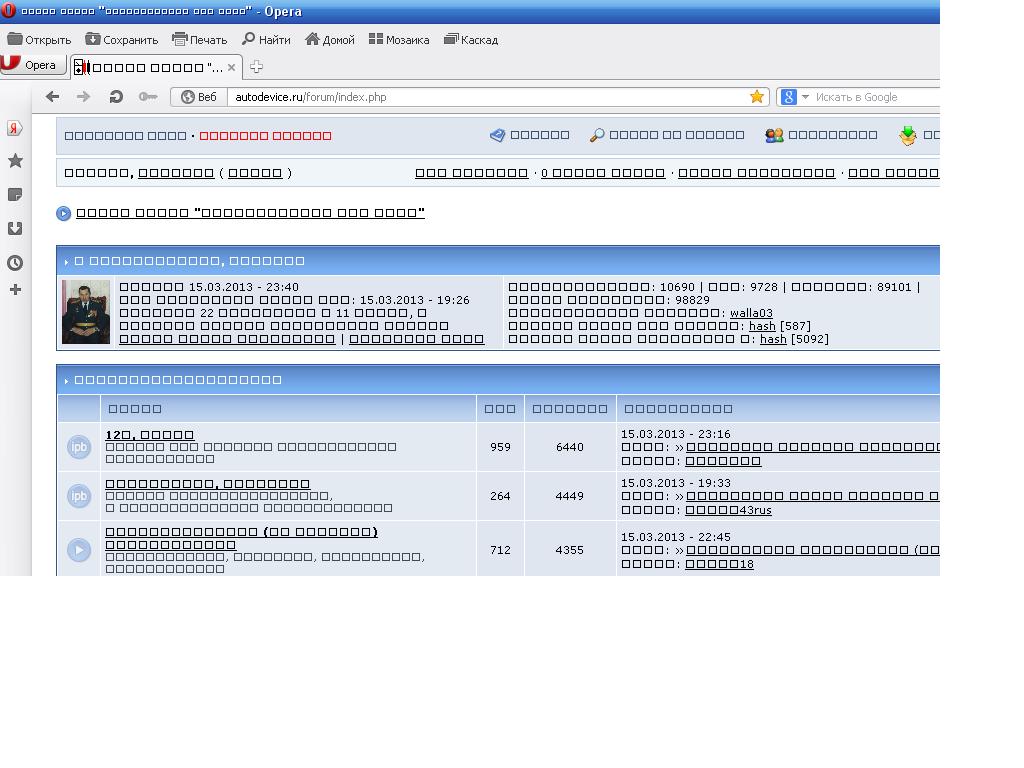Open a new tab with plus button

(257, 67)
